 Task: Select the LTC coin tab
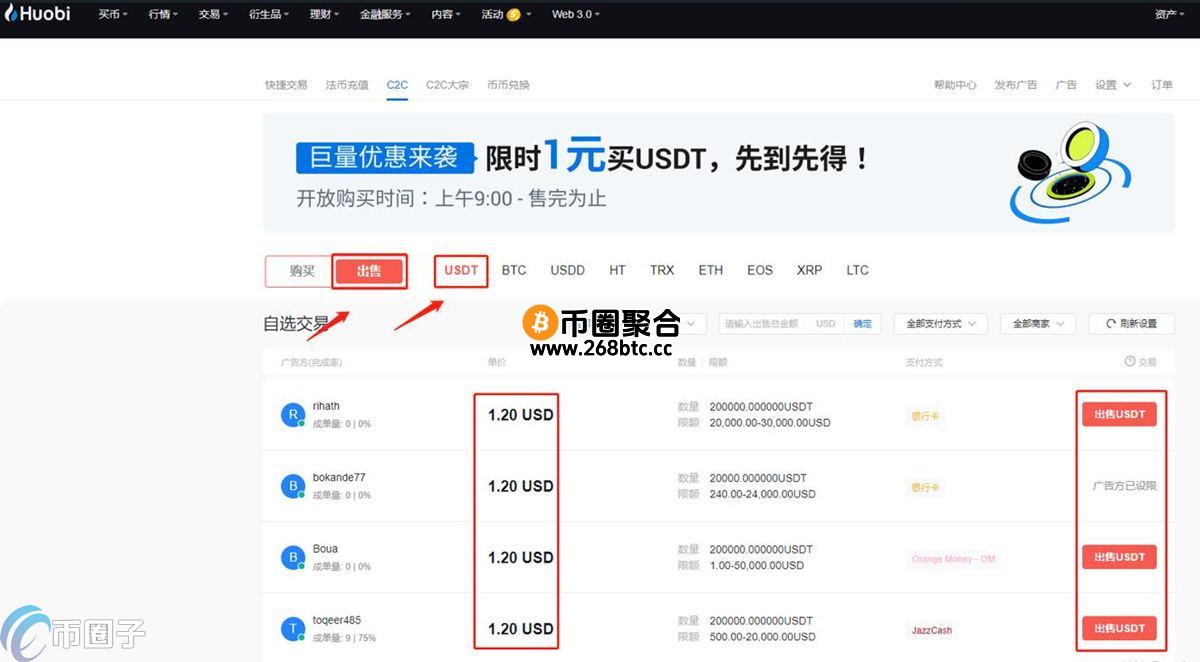(857, 271)
